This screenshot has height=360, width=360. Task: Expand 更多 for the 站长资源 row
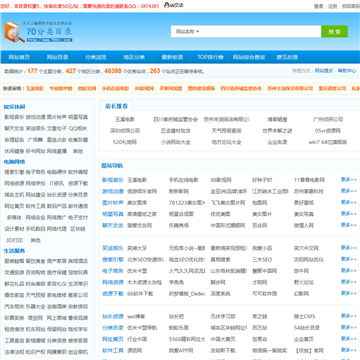348,316
